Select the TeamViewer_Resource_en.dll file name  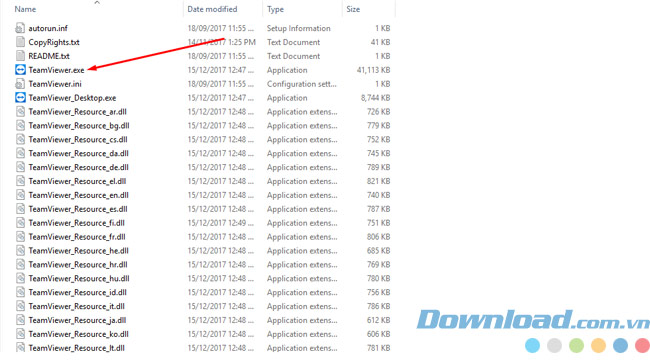(78, 195)
